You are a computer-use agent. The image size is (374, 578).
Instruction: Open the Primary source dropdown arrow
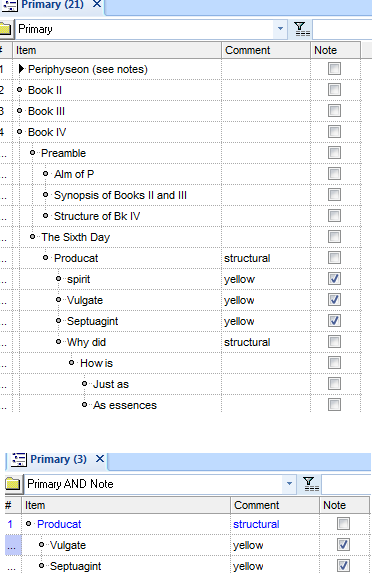coord(280,29)
